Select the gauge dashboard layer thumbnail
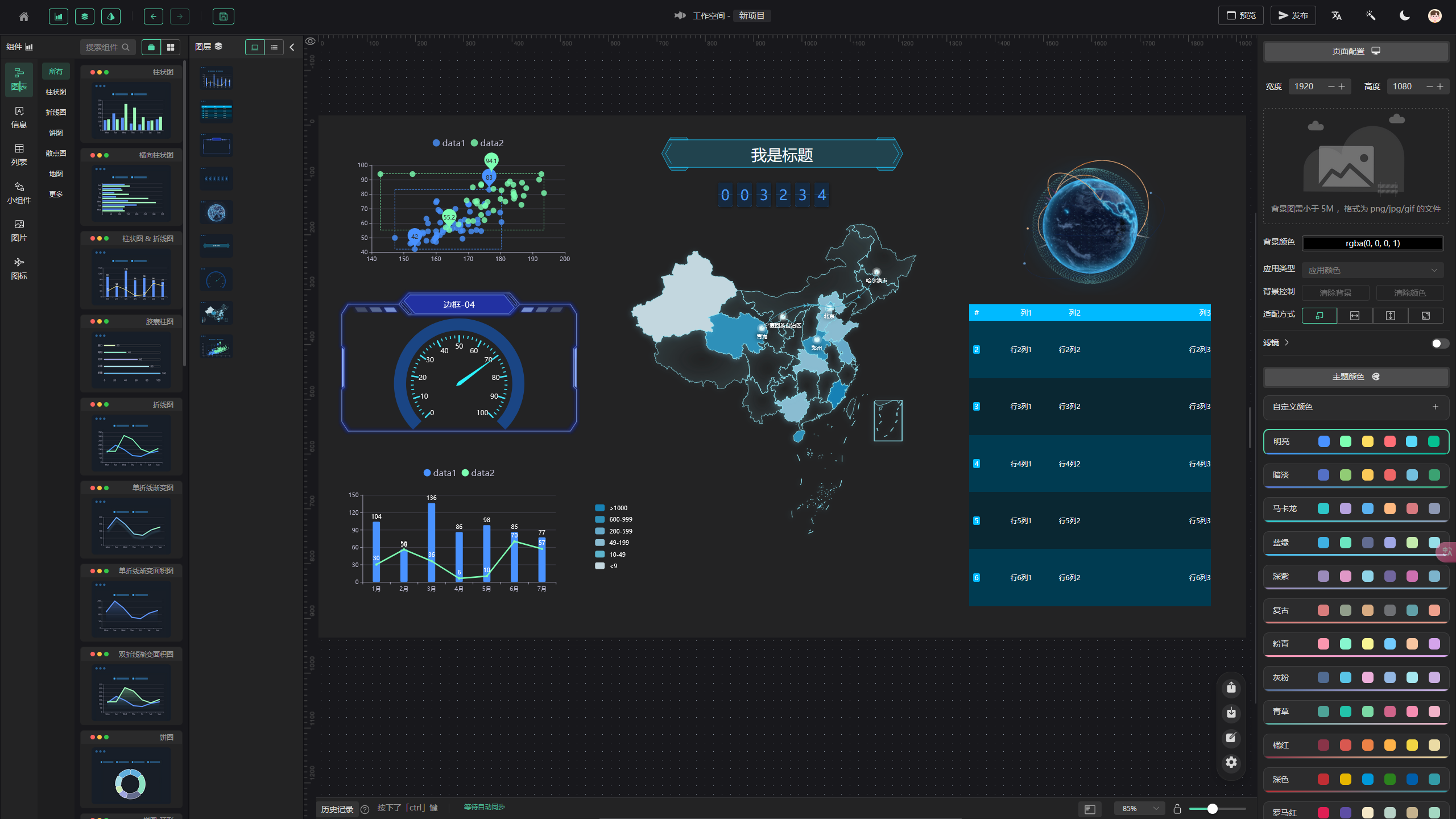The width and height of the screenshot is (1456, 819). coord(216,279)
